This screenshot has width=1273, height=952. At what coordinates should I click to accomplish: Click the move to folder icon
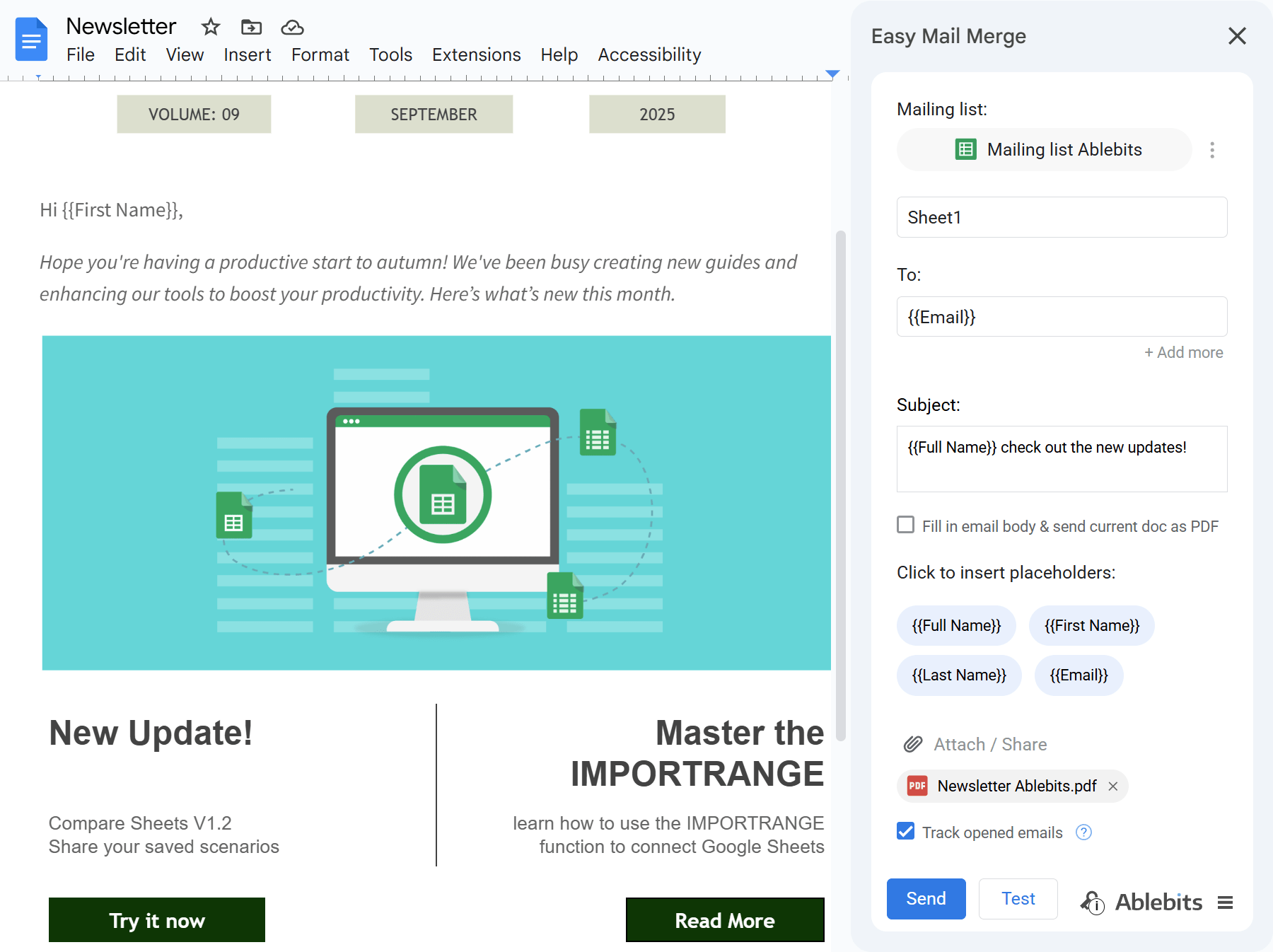251,28
